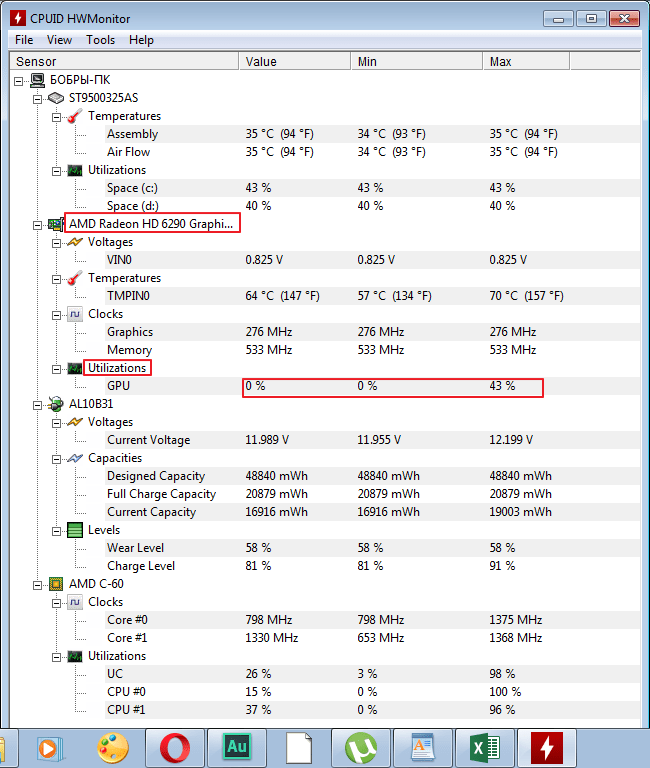Click the utilization icon under ST9500325AS
The width and height of the screenshot is (650, 768).
coord(75,170)
